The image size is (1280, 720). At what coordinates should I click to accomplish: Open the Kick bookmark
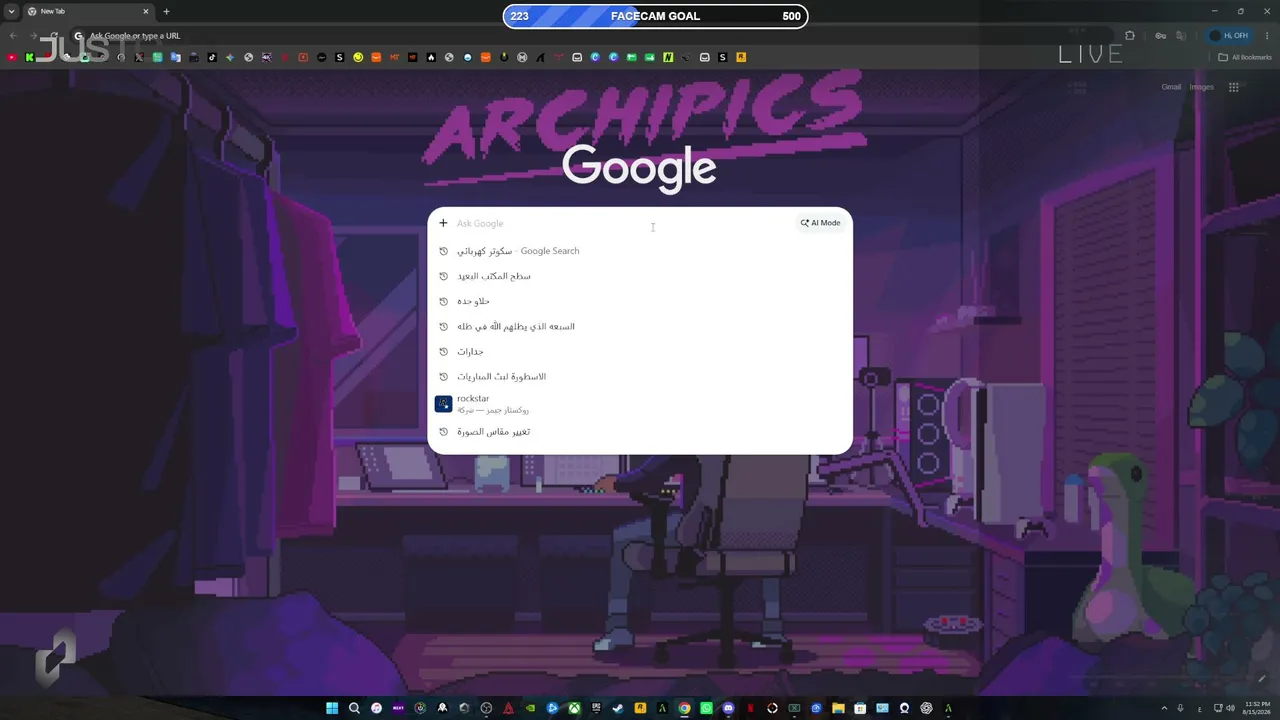[x=30, y=57]
